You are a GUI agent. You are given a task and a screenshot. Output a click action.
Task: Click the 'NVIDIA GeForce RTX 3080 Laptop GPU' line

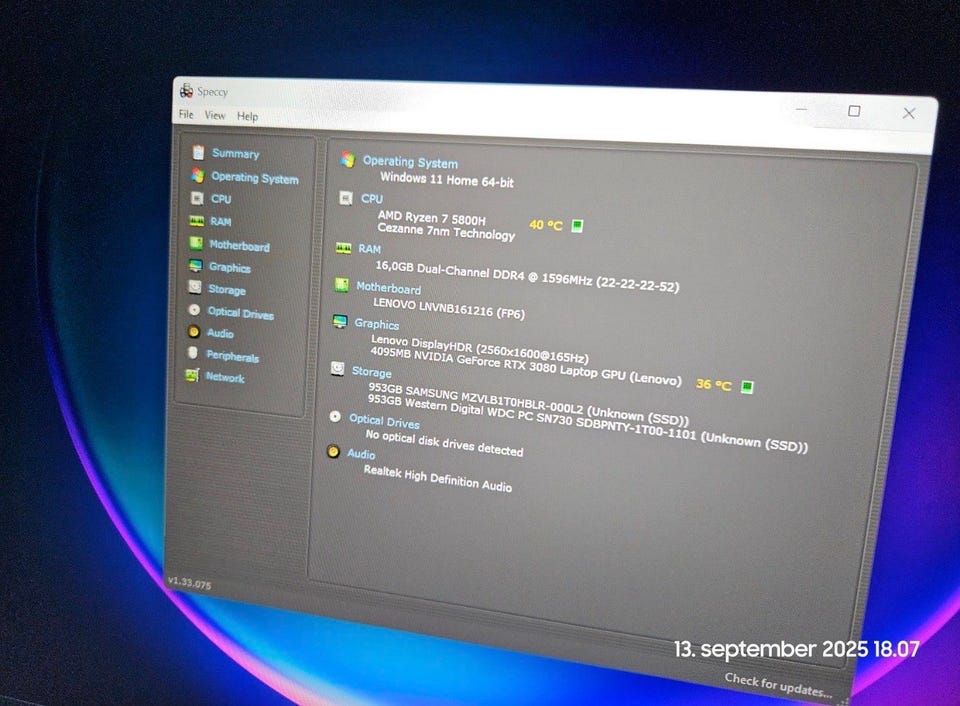point(526,366)
